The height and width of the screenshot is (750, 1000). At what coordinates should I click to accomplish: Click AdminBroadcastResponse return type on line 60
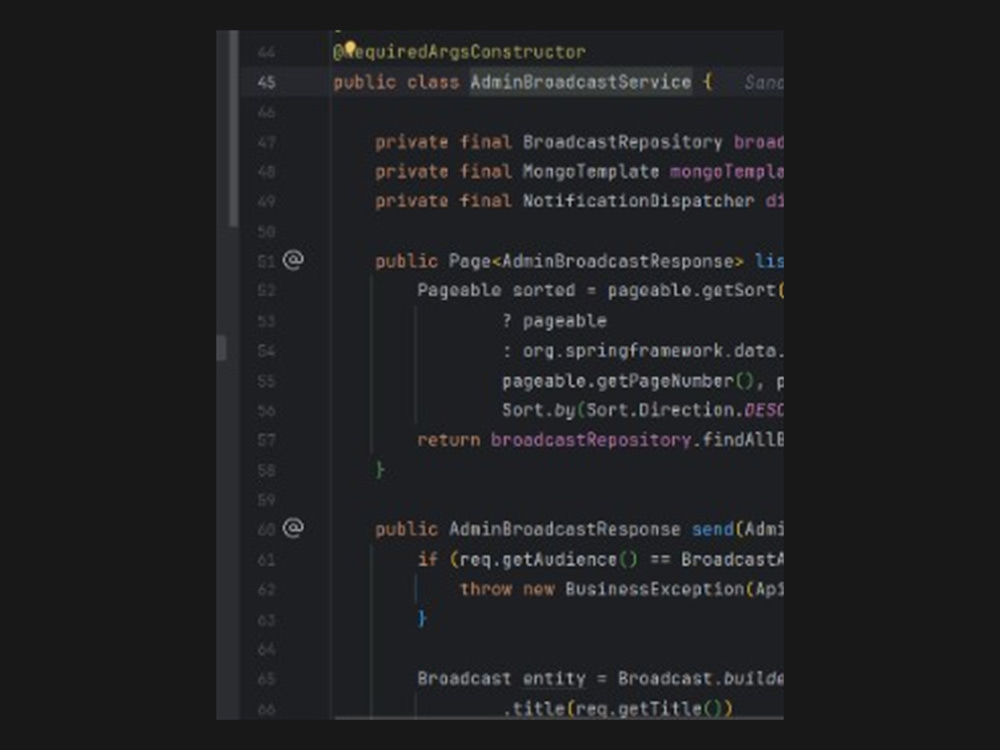click(x=564, y=529)
